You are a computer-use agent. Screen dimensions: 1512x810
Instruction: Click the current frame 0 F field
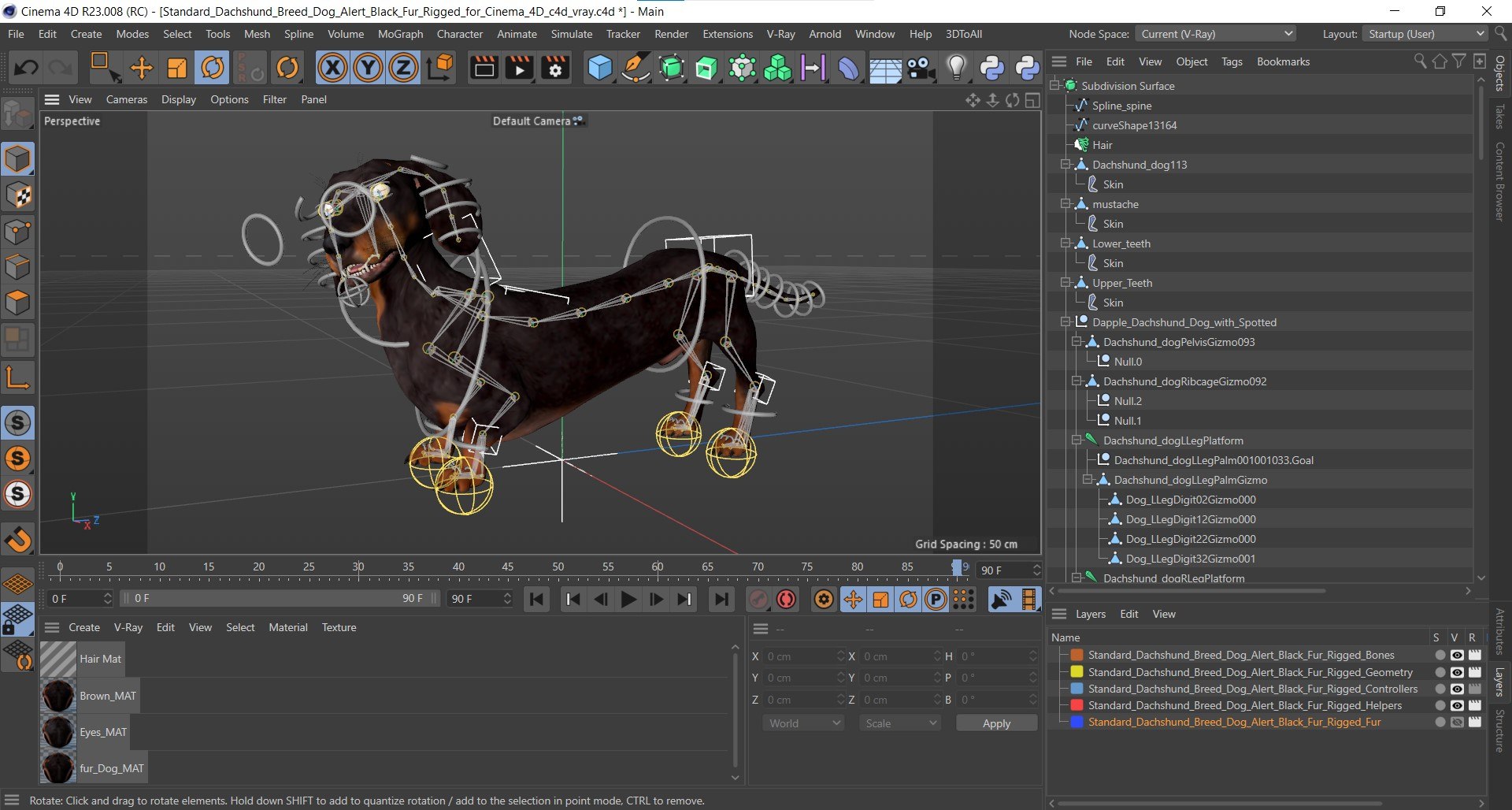tap(80, 599)
